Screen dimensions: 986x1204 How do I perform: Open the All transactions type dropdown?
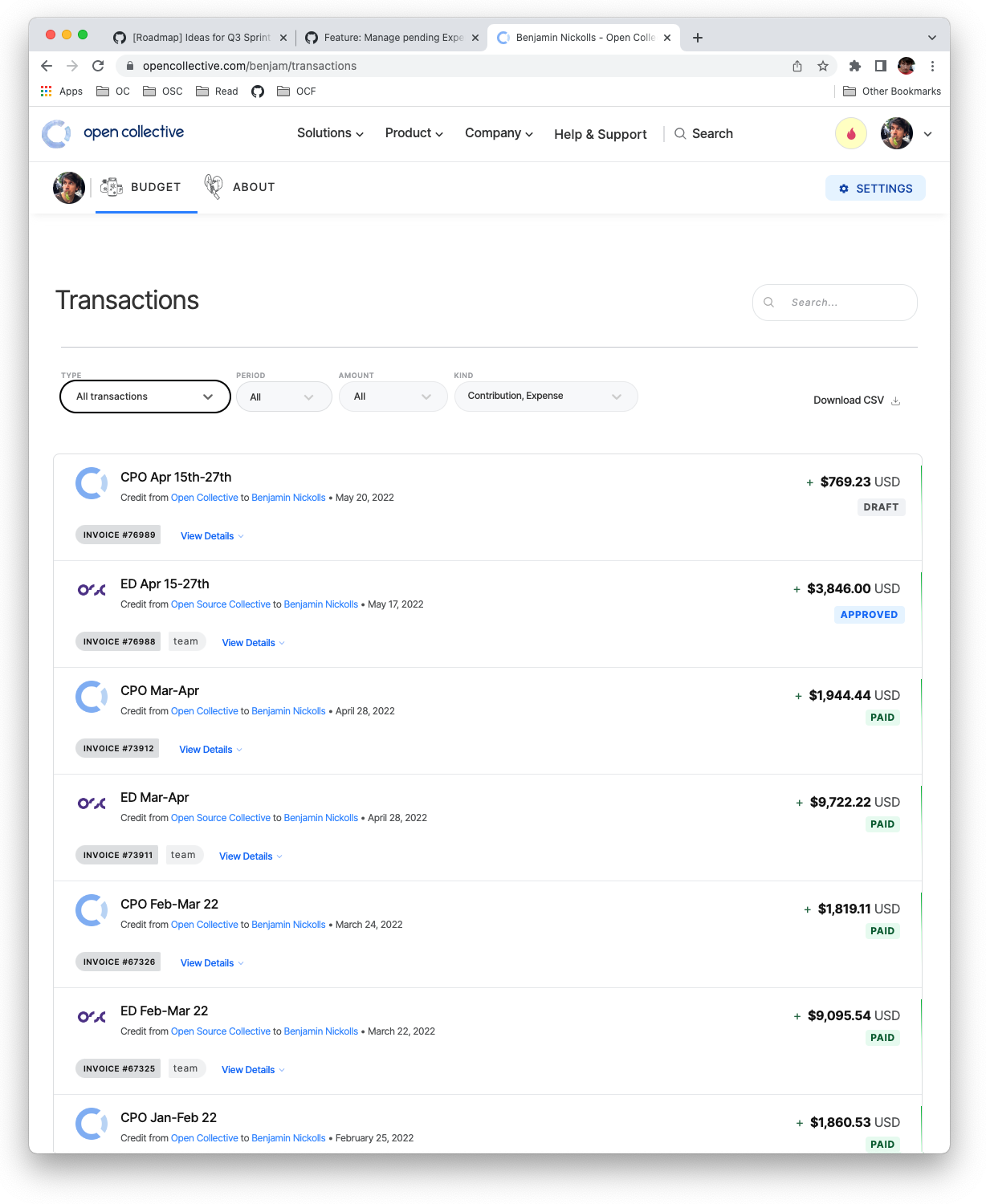(x=145, y=396)
